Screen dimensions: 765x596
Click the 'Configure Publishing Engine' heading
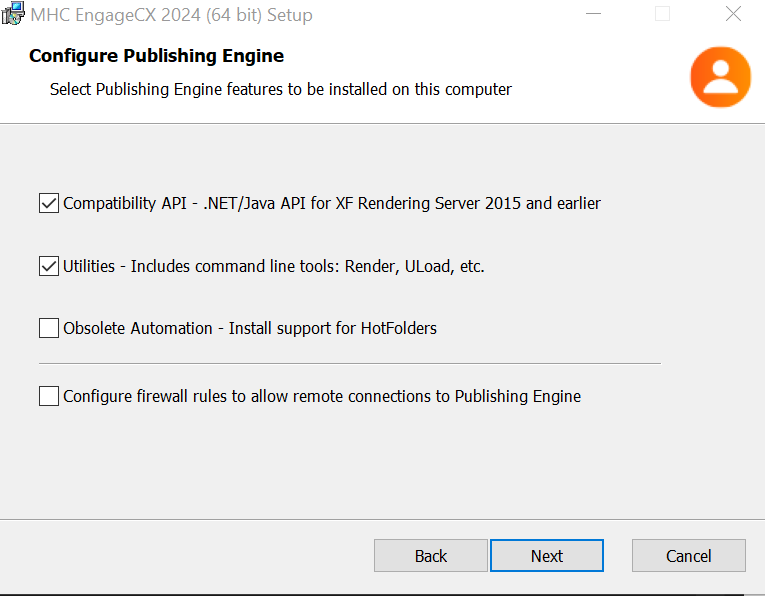tap(156, 56)
